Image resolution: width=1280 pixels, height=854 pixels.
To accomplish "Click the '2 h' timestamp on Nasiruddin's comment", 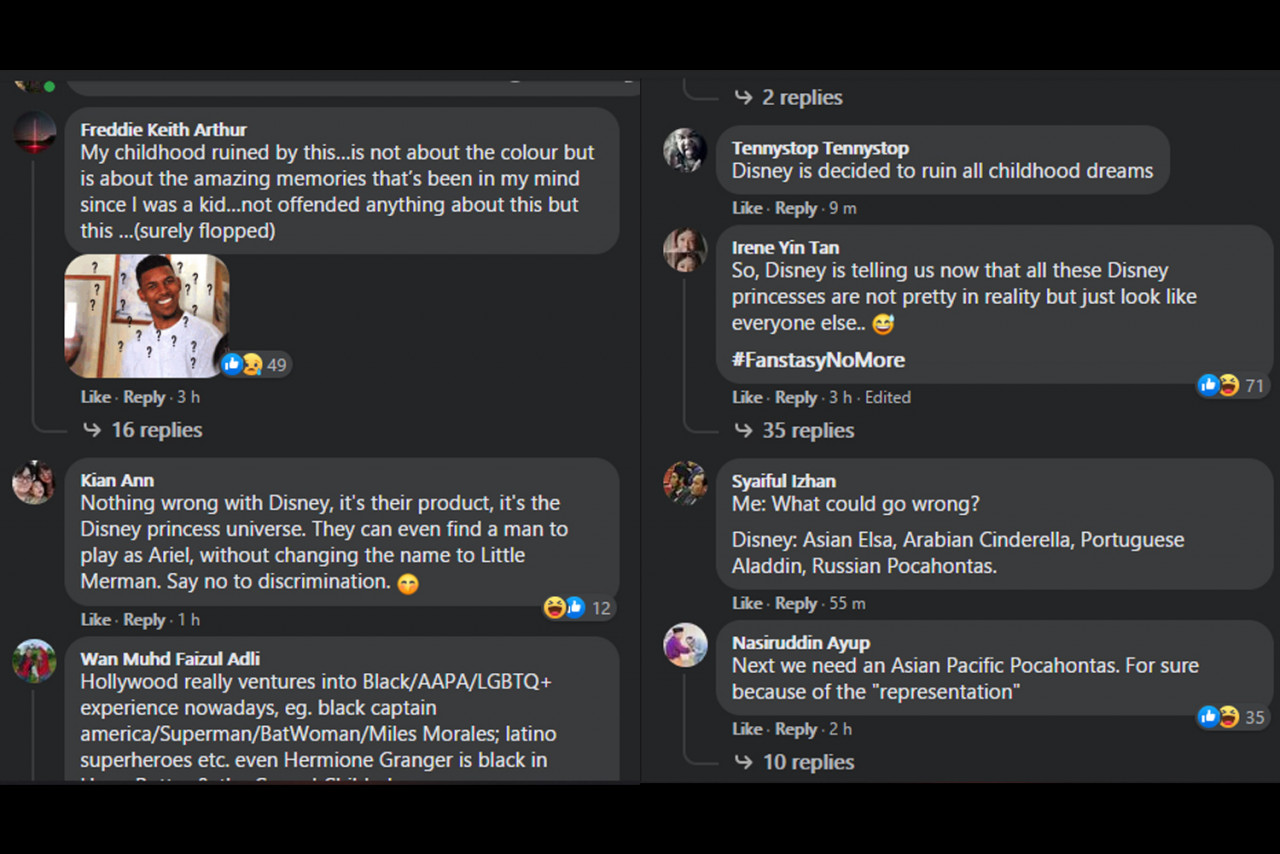I will [x=840, y=729].
